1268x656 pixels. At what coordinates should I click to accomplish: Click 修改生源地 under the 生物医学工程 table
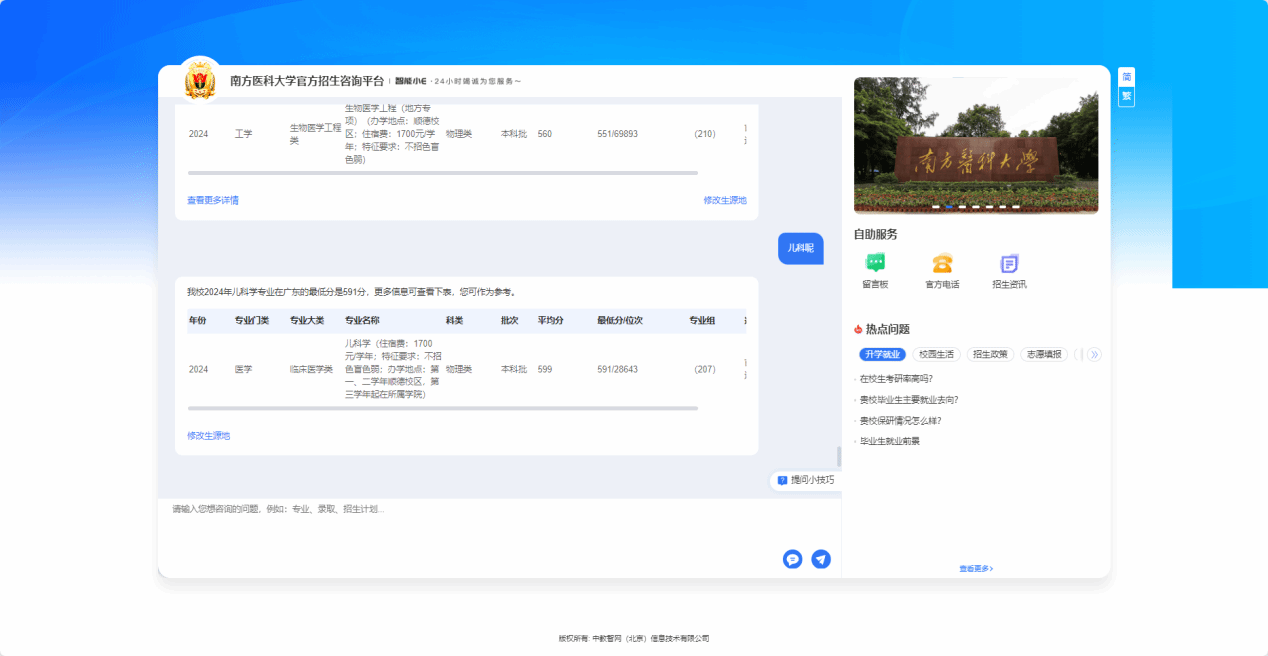coord(725,200)
